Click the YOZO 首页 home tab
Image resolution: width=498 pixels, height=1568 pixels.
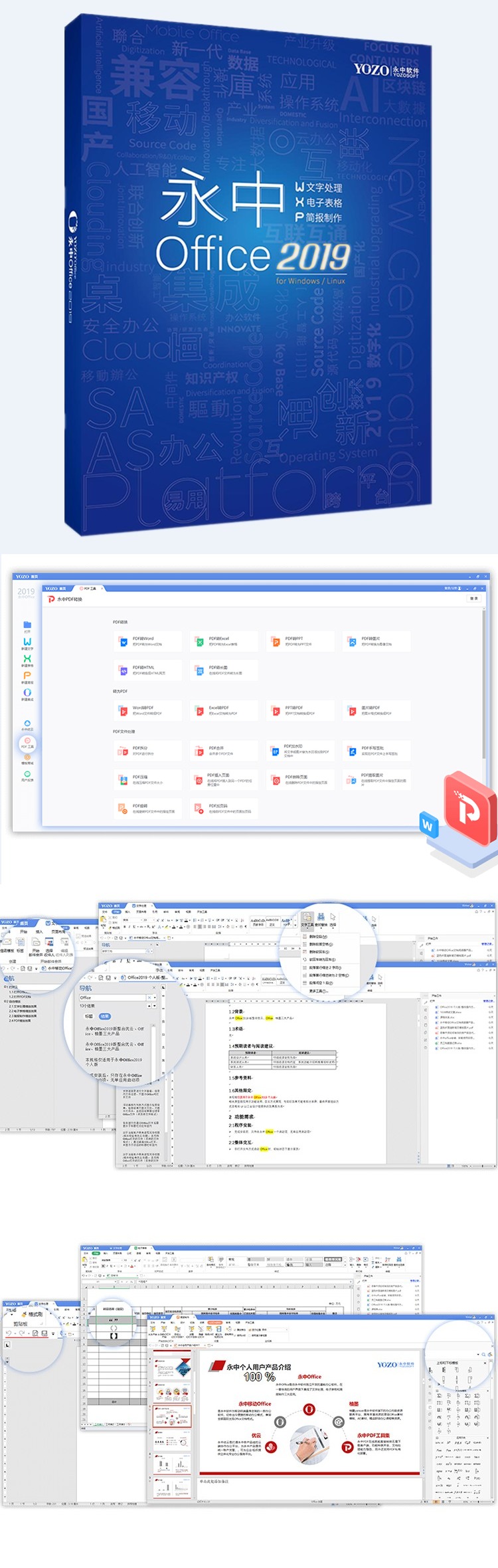tap(56, 588)
